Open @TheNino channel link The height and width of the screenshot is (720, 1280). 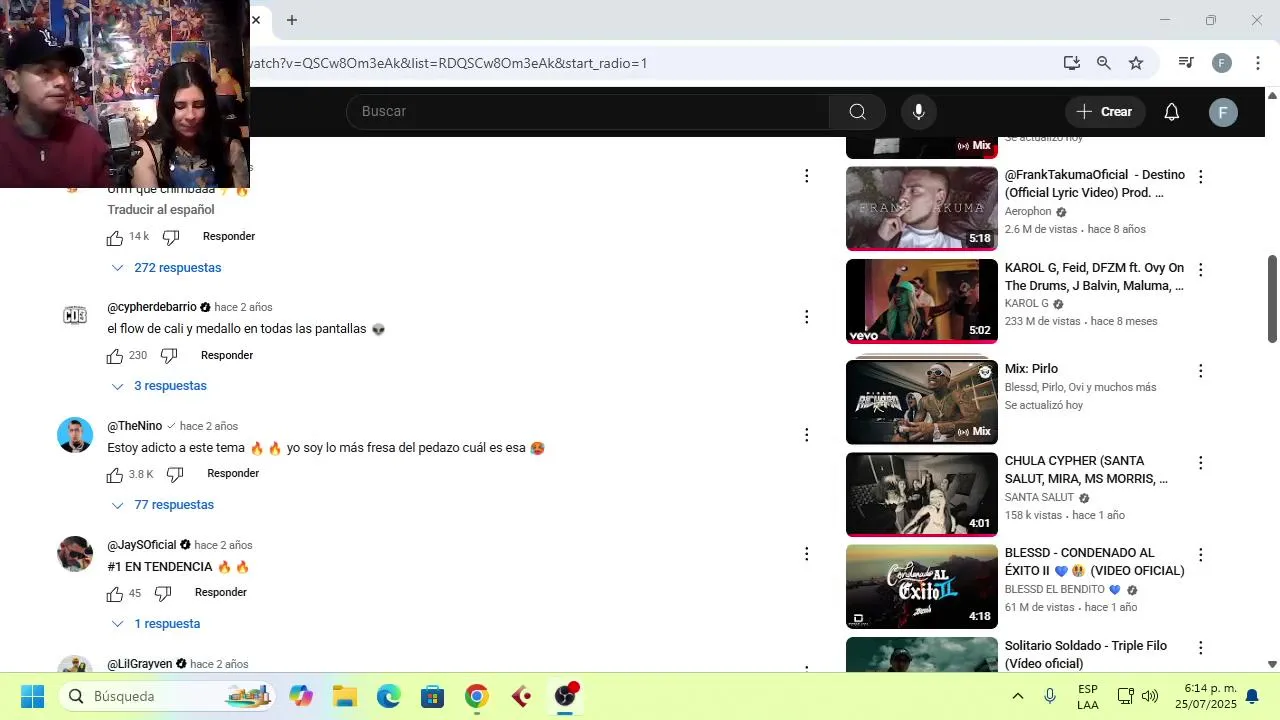tap(134, 426)
